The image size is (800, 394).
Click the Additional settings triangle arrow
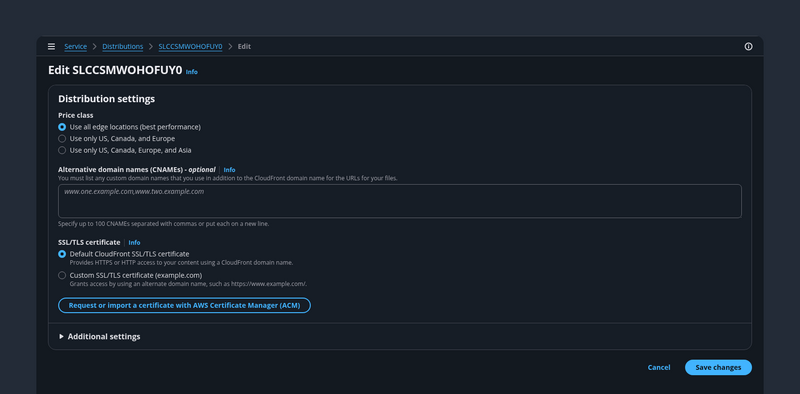tap(61, 337)
